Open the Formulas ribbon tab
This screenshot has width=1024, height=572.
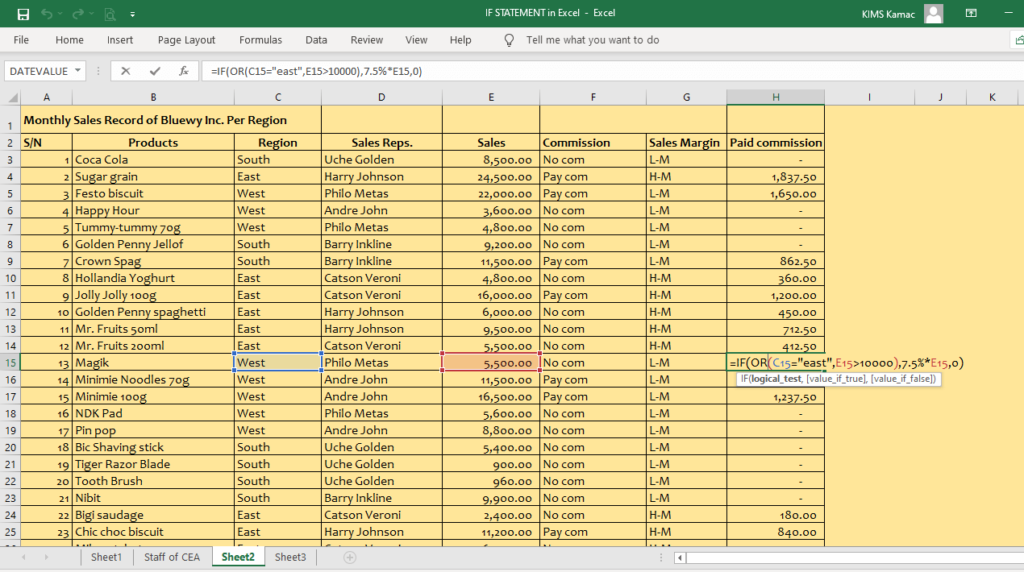(261, 40)
